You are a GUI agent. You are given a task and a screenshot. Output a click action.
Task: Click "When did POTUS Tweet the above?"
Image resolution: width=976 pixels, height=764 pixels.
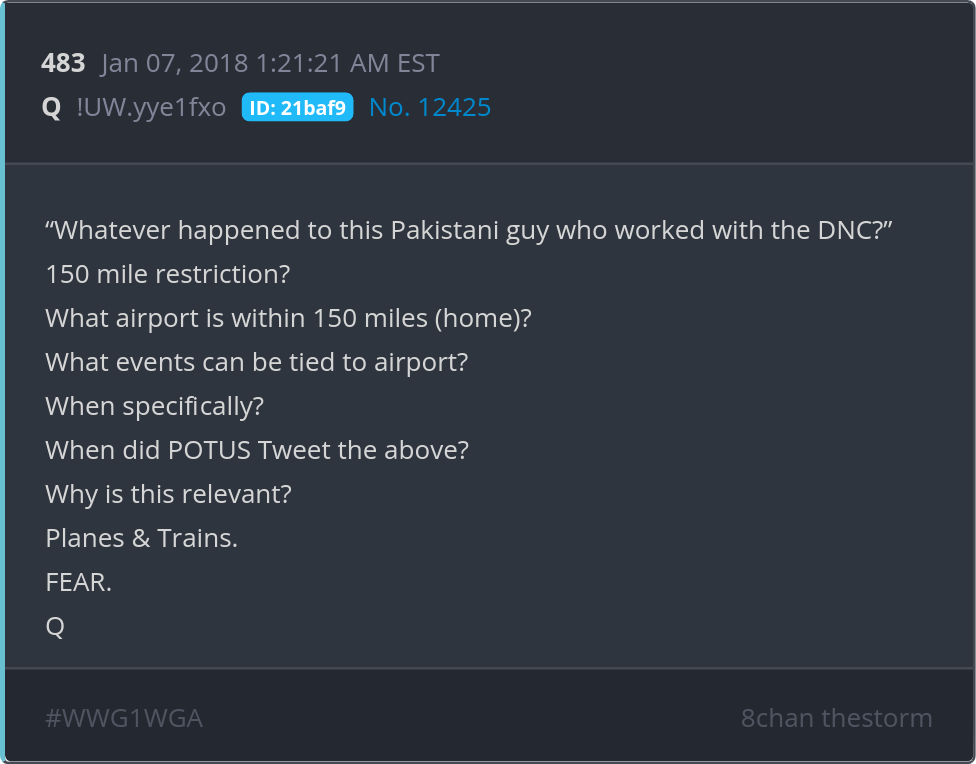(x=257, y=450)
